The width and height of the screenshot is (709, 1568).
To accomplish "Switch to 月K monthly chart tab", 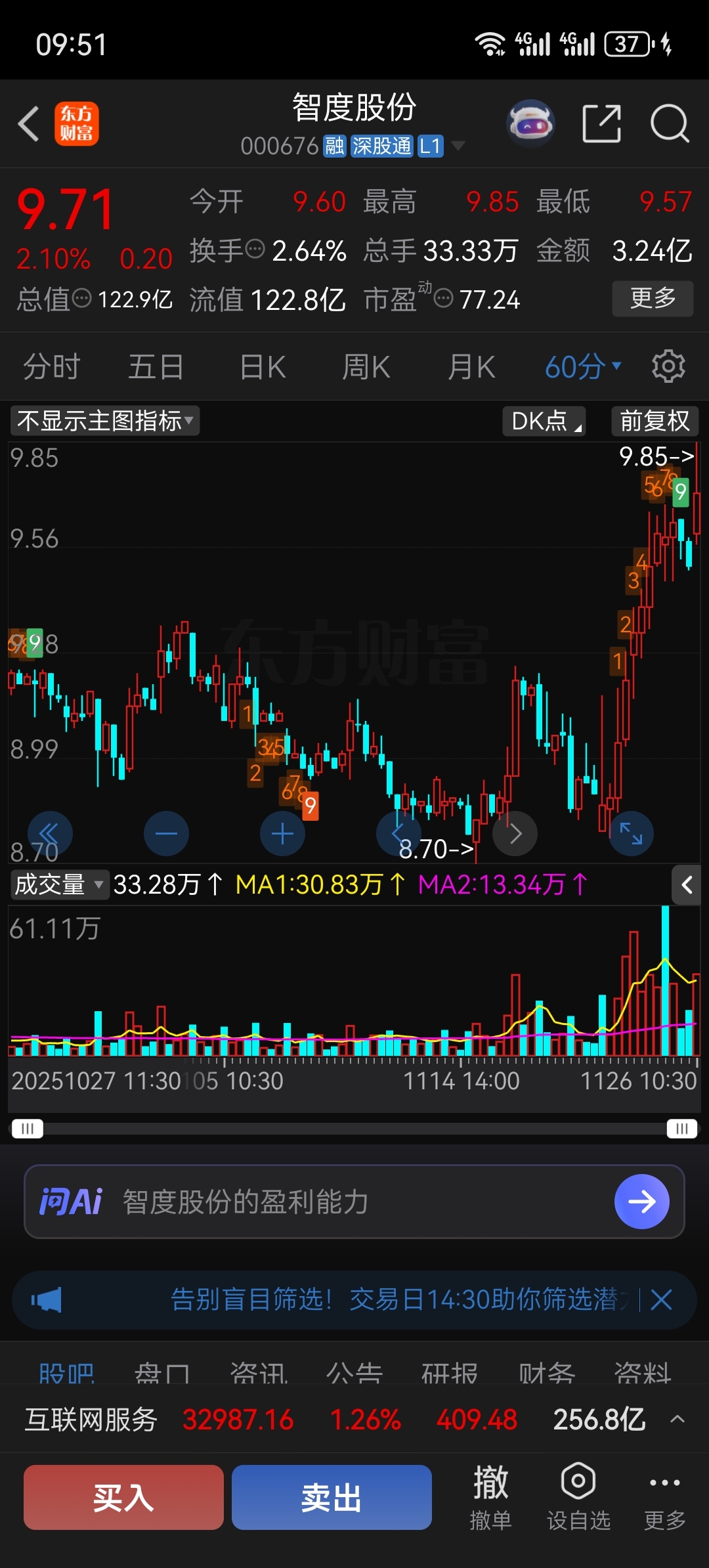I will pos(471,366).
